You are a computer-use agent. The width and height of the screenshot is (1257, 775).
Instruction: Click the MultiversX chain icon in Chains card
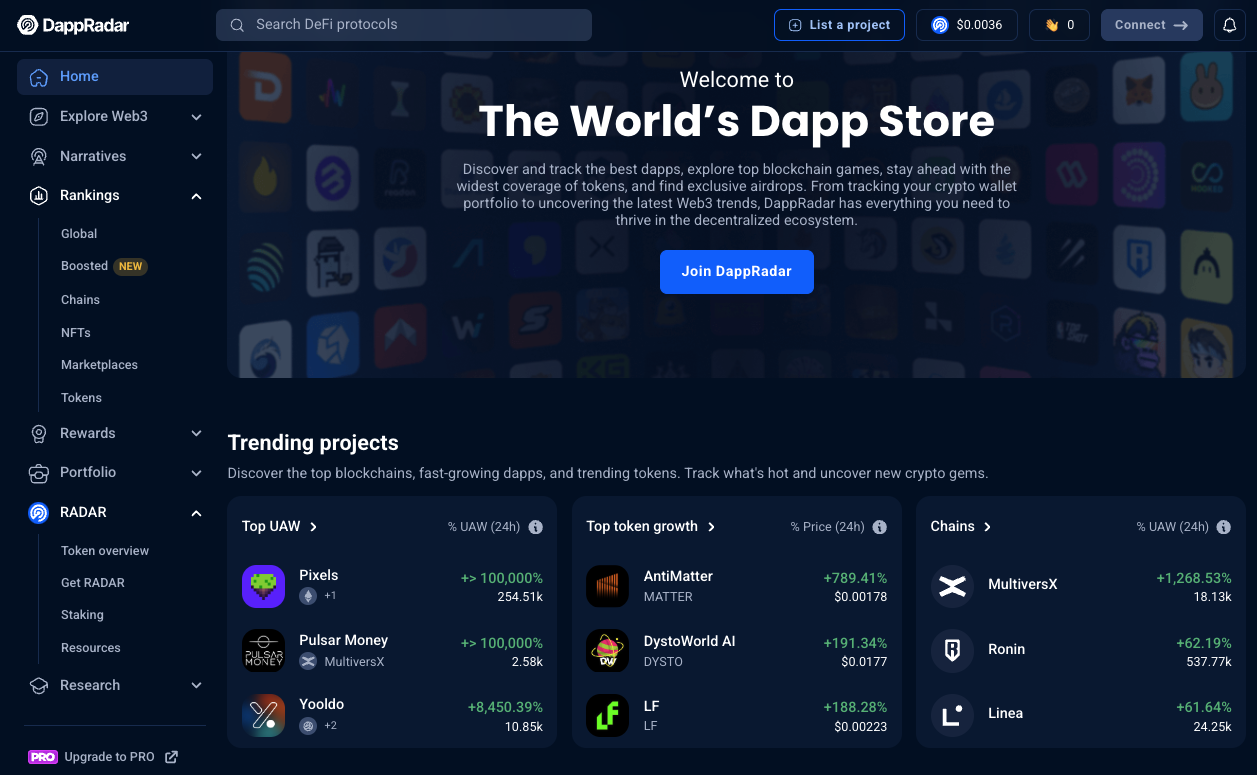click(x=952, y=586)
